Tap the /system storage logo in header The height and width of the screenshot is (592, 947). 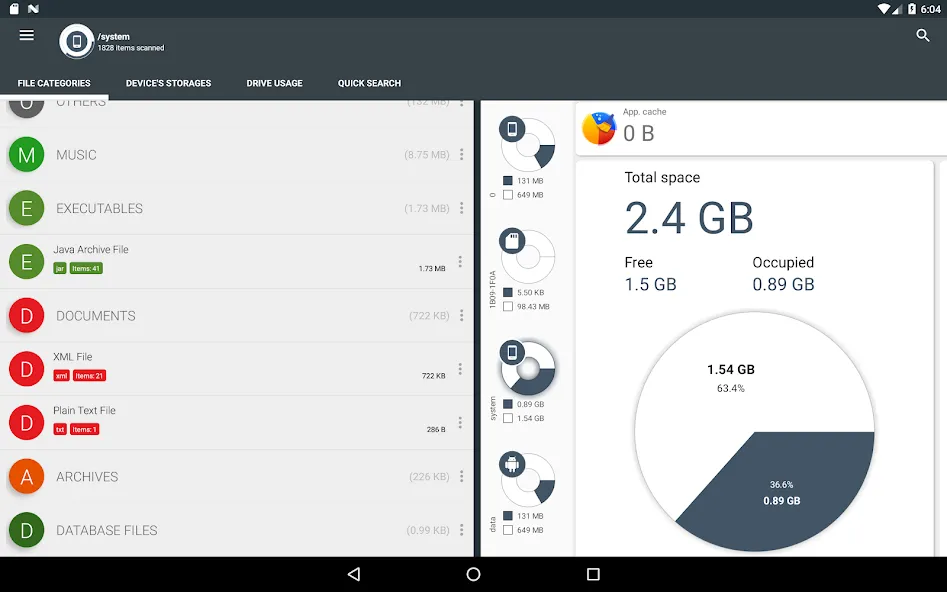click(77, 41)
